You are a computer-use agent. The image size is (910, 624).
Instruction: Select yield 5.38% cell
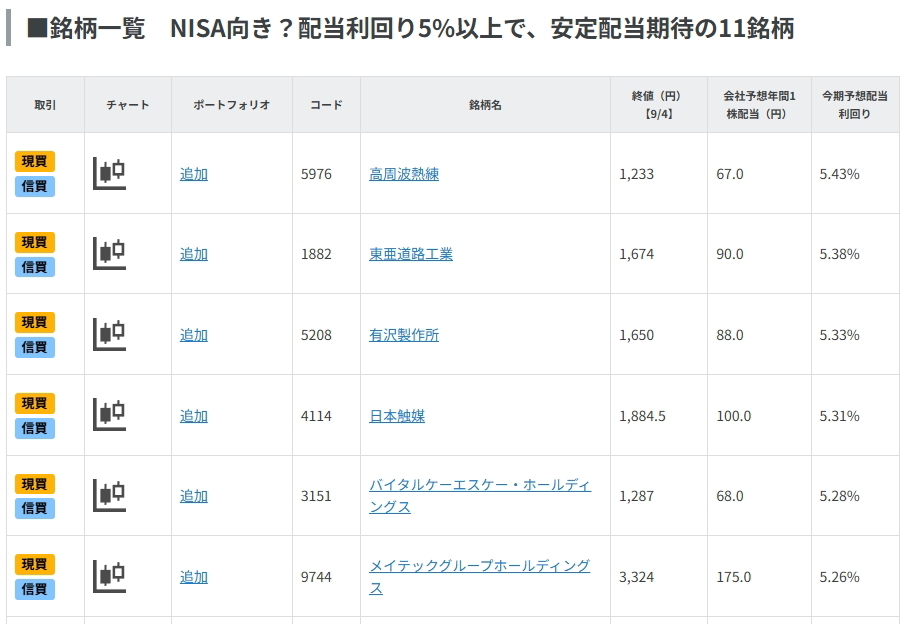click(855, 254)
